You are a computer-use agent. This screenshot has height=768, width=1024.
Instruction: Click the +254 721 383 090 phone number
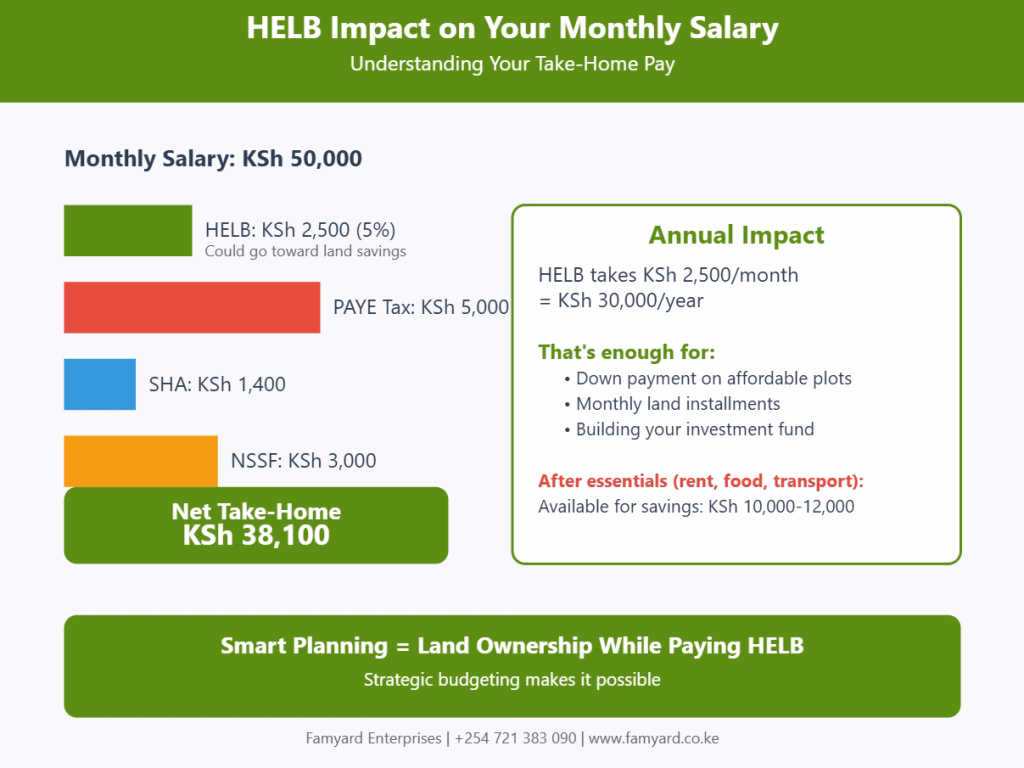[x=515, y=739]
